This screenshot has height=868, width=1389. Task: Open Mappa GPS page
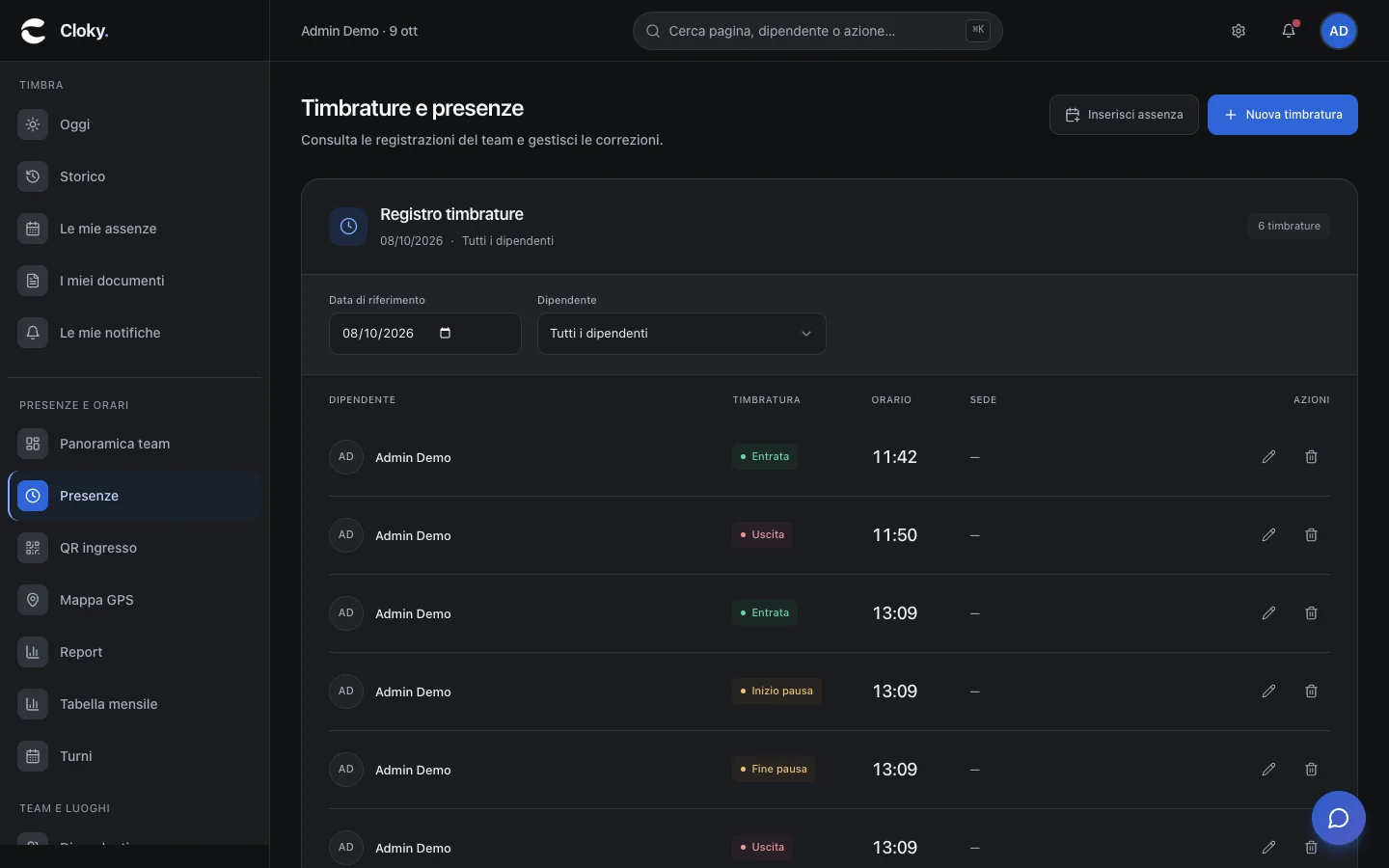[x=134, y=600]
